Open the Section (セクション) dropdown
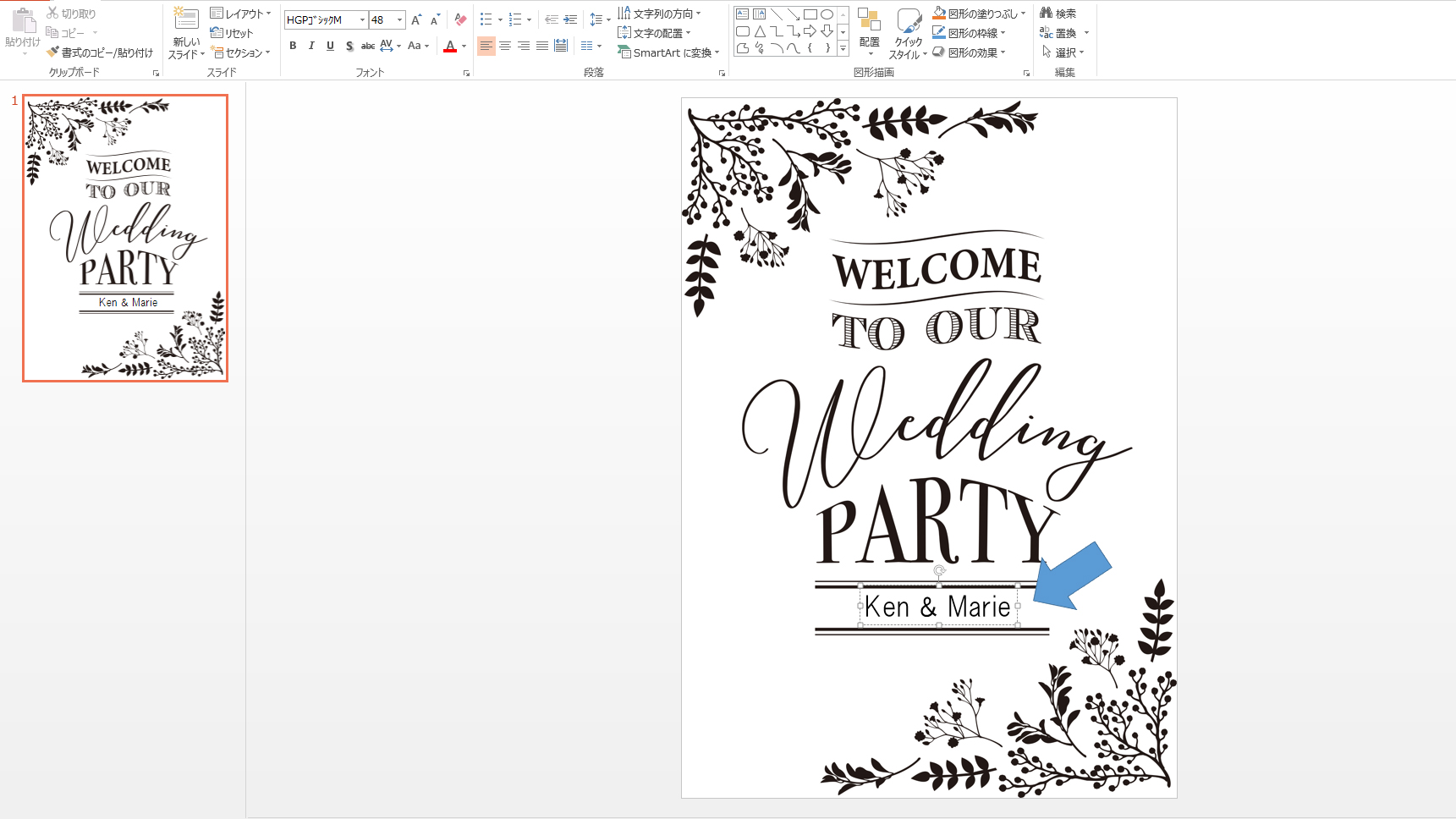 click(x=241, y=52)
